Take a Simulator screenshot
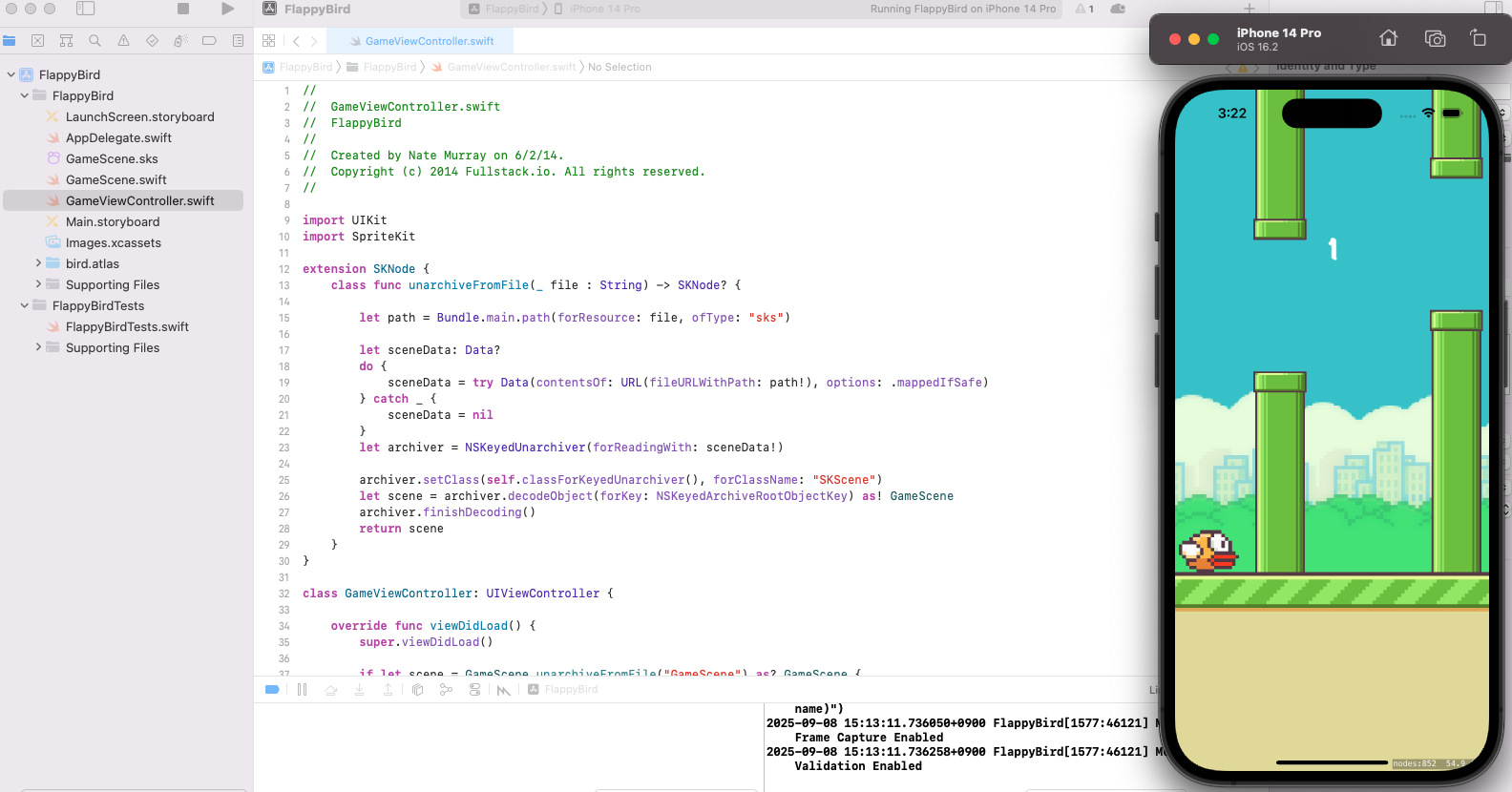The height and width of the screenshot is (792, 1512). [x=1435, y=38]
